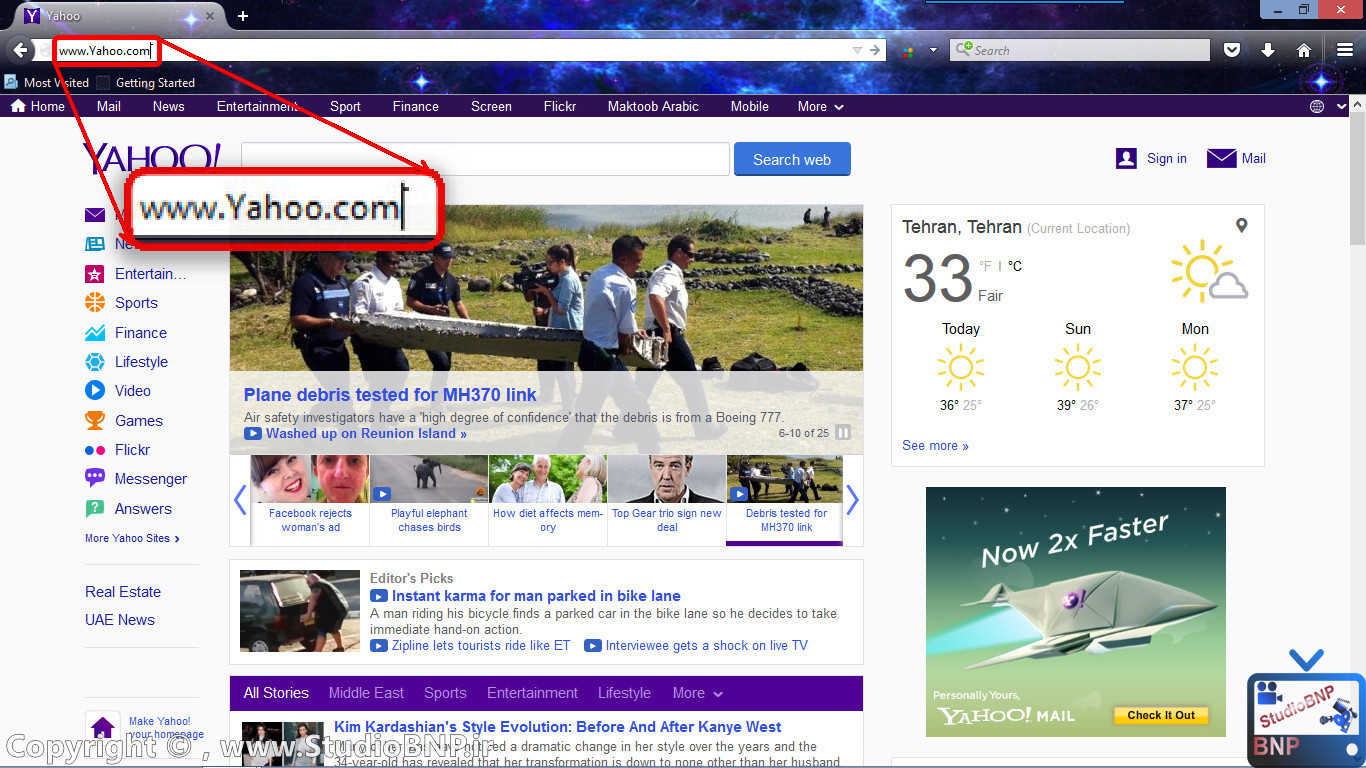The height and width of the screenshot is (768, 1366).
Task: Open Top Gear trio sign new deal thumbnail
Action: (x=667, y=499)
